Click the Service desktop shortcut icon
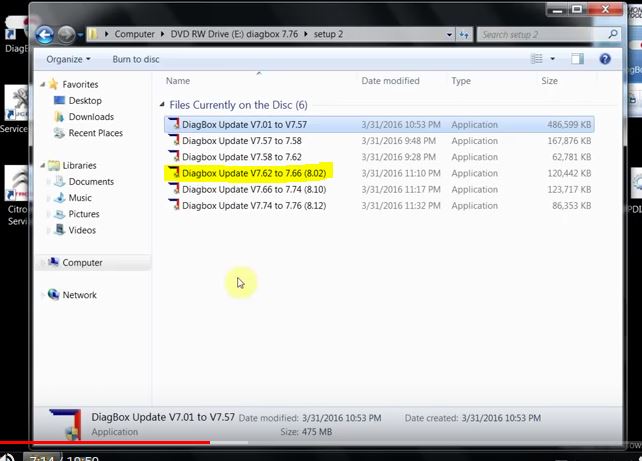Screen dimensions: 642x461 (x=16, y=104)
